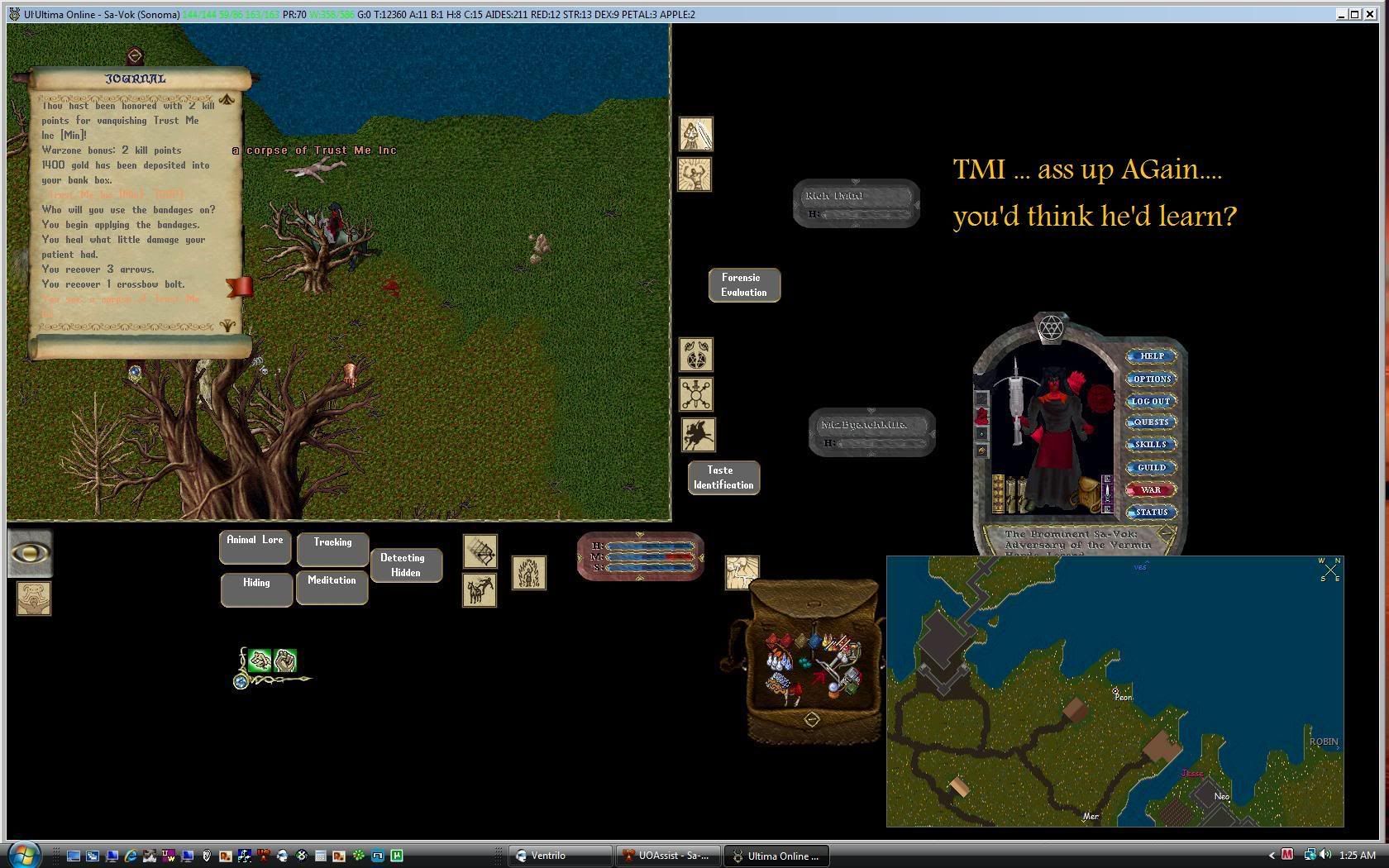Use the Meditation skill button
The height and width of the screenshot is (868, 1389).
332,588
